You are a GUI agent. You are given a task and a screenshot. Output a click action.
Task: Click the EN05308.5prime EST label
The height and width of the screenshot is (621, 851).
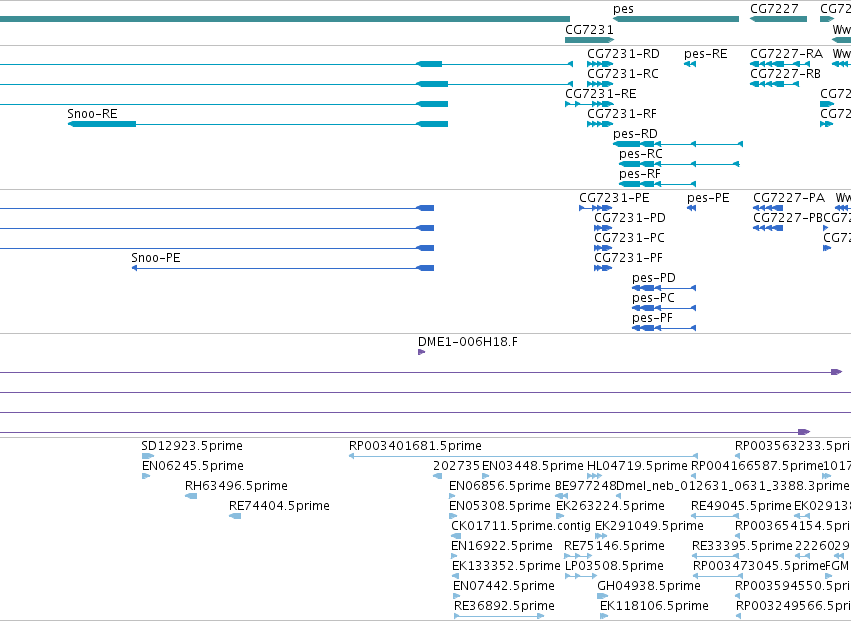(500, 506)
